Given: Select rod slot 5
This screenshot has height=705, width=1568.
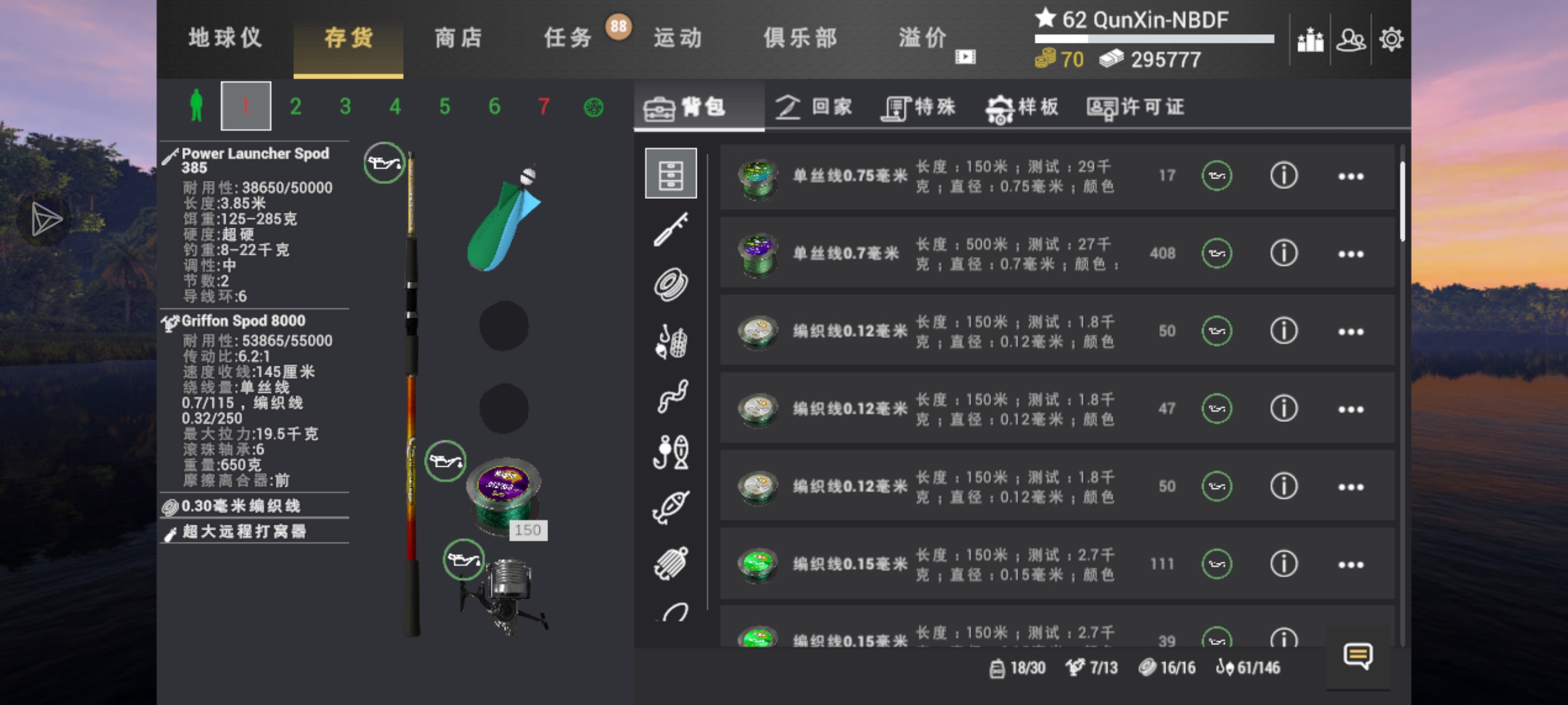Looking at the screenshot, I should click(x=445, y=106).
